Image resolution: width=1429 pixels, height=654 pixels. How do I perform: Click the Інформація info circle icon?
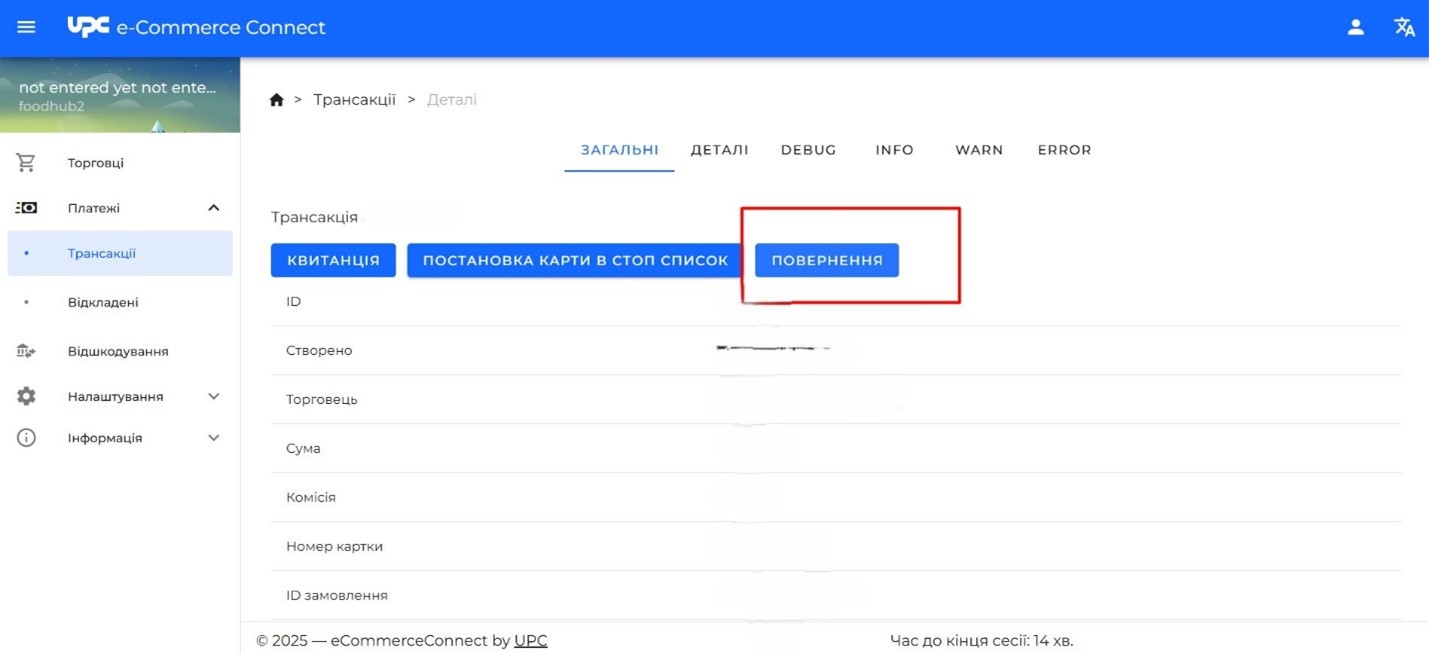26,438
